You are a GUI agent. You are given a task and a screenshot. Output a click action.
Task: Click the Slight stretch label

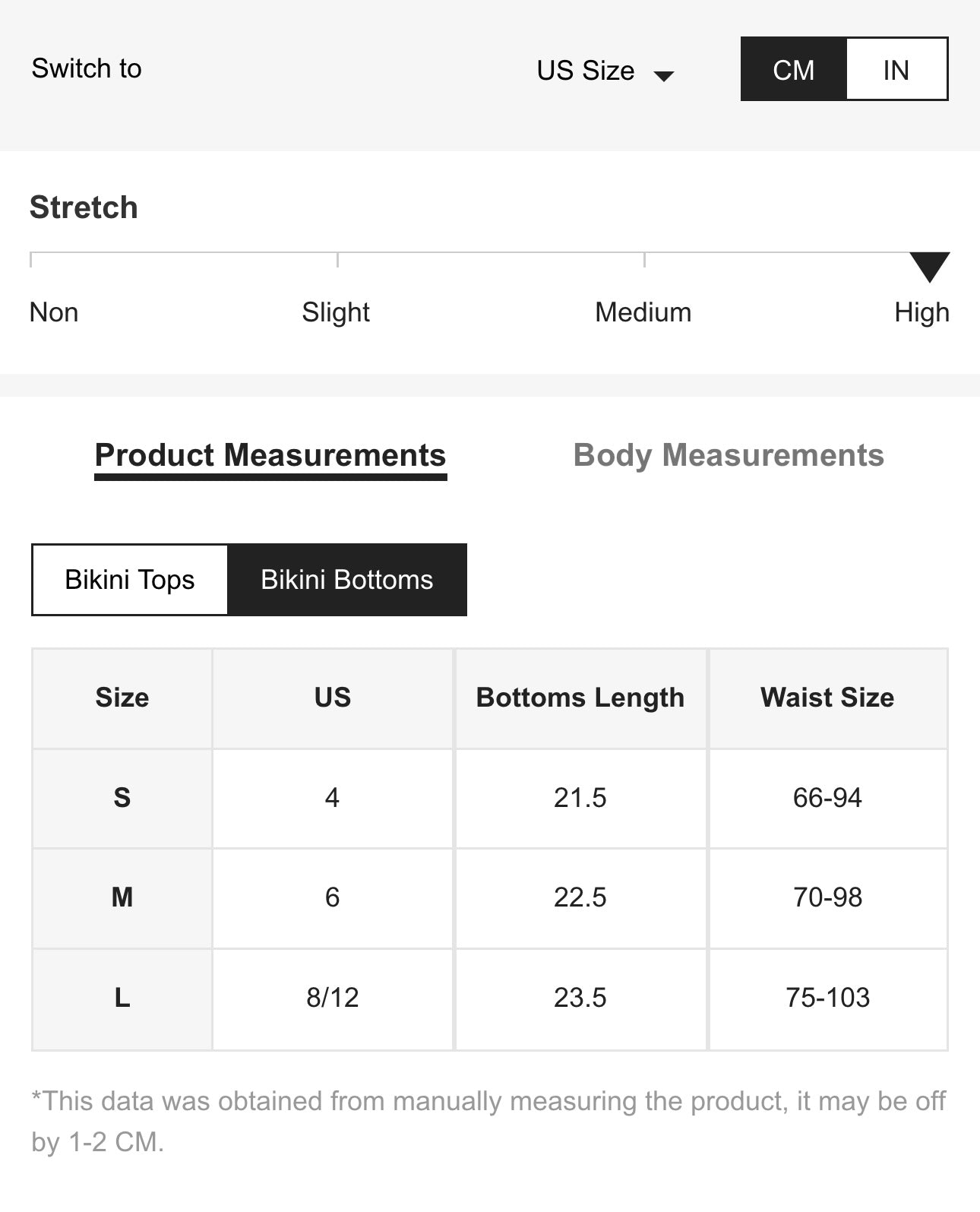[336, 312]
